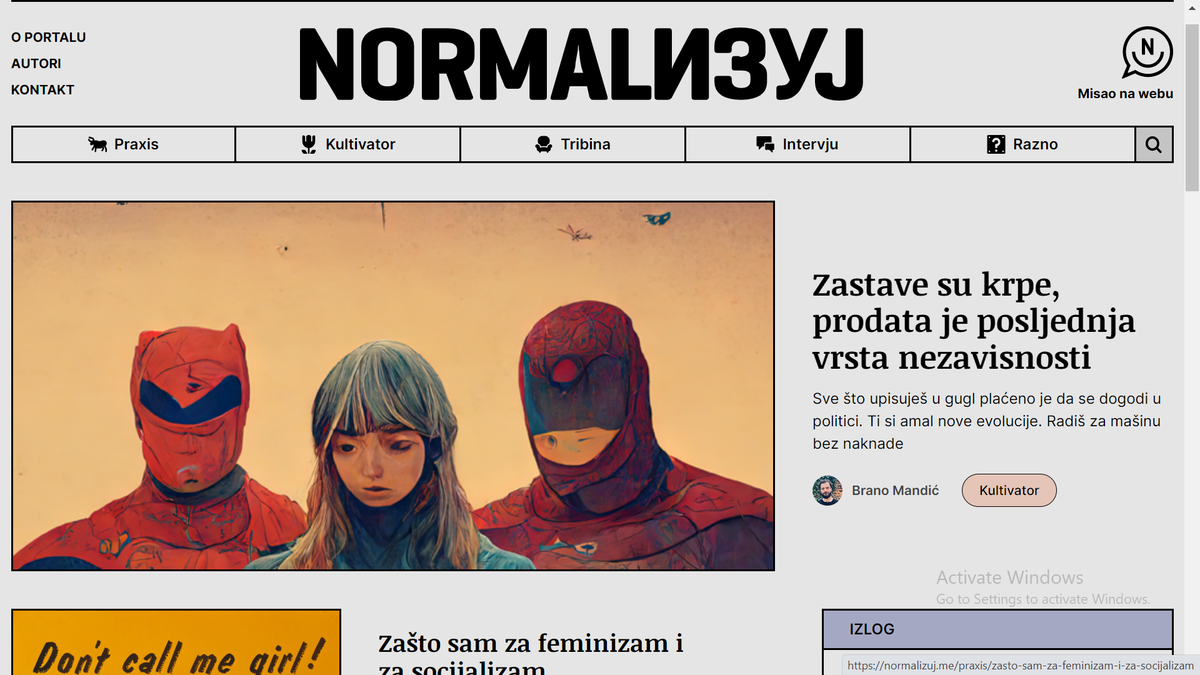Click Brano Mandić's avatar photo

pos(827,491)
